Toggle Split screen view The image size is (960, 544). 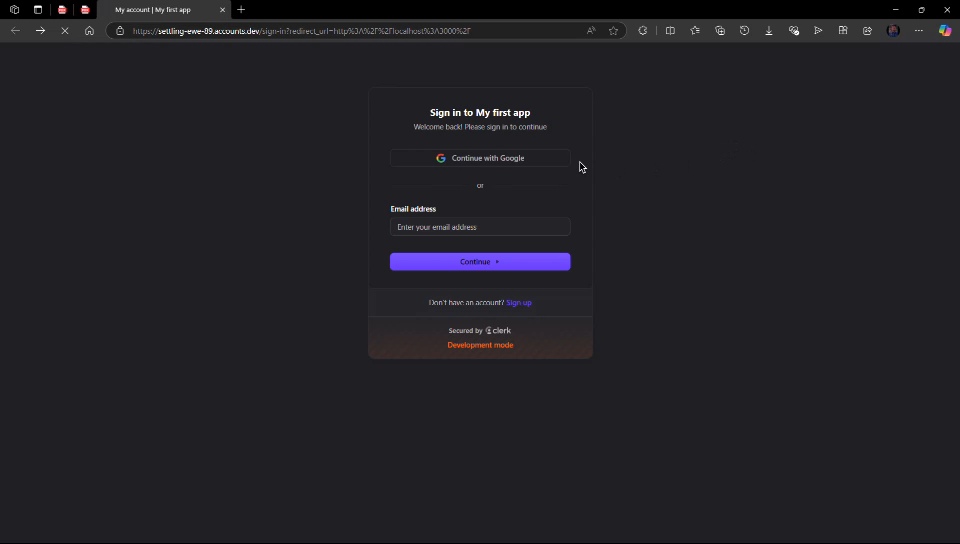click(x=670, y=31)
